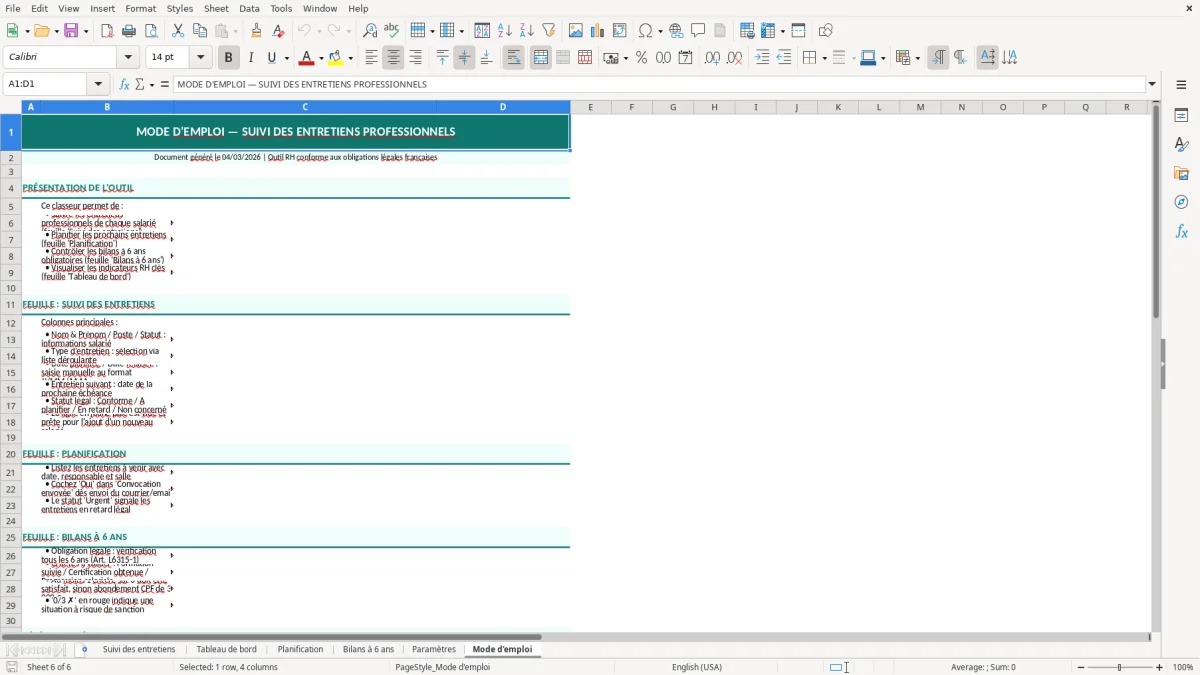The width and height of the screenshot is (1200, 675).
Task: Open the Name Box dropdown arrow
Action: pos(98,84)
